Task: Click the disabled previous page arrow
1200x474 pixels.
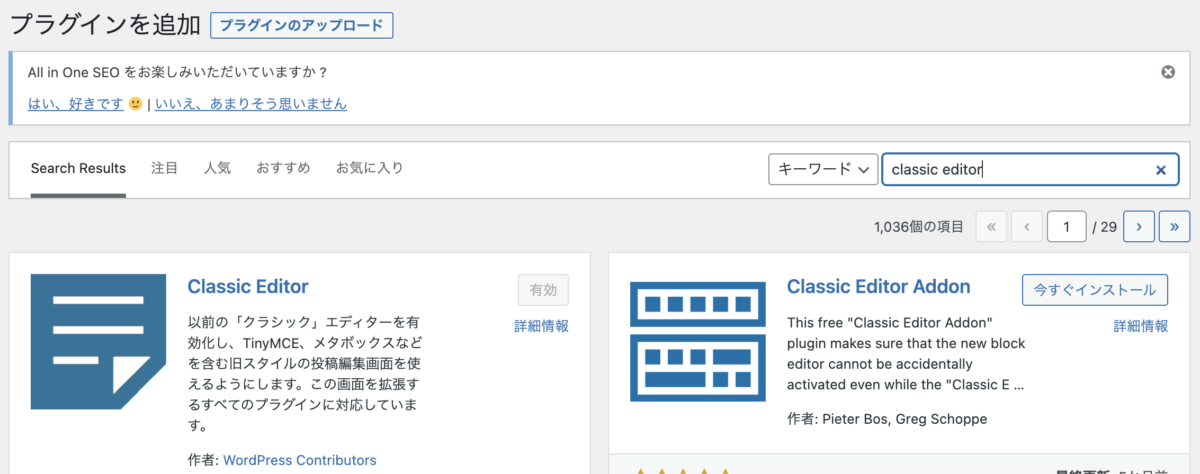Action: point(1027,227)
